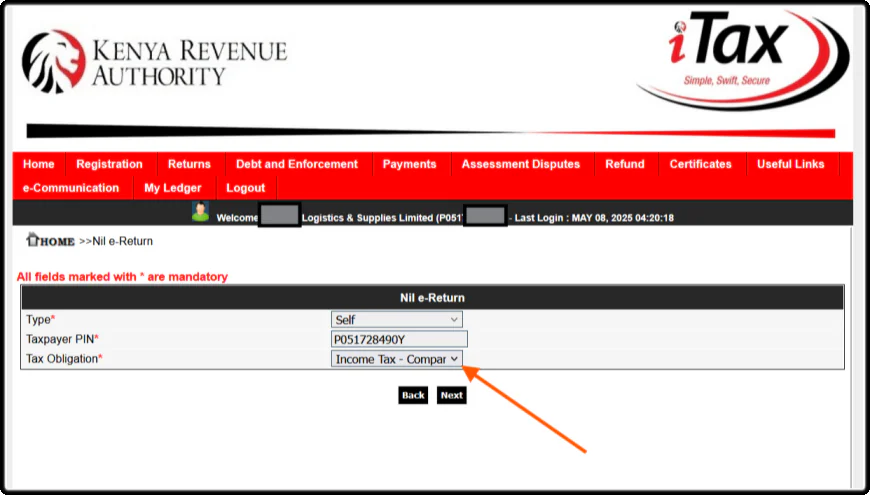
Task: Open the Refund menu
Action: [625, 164]
